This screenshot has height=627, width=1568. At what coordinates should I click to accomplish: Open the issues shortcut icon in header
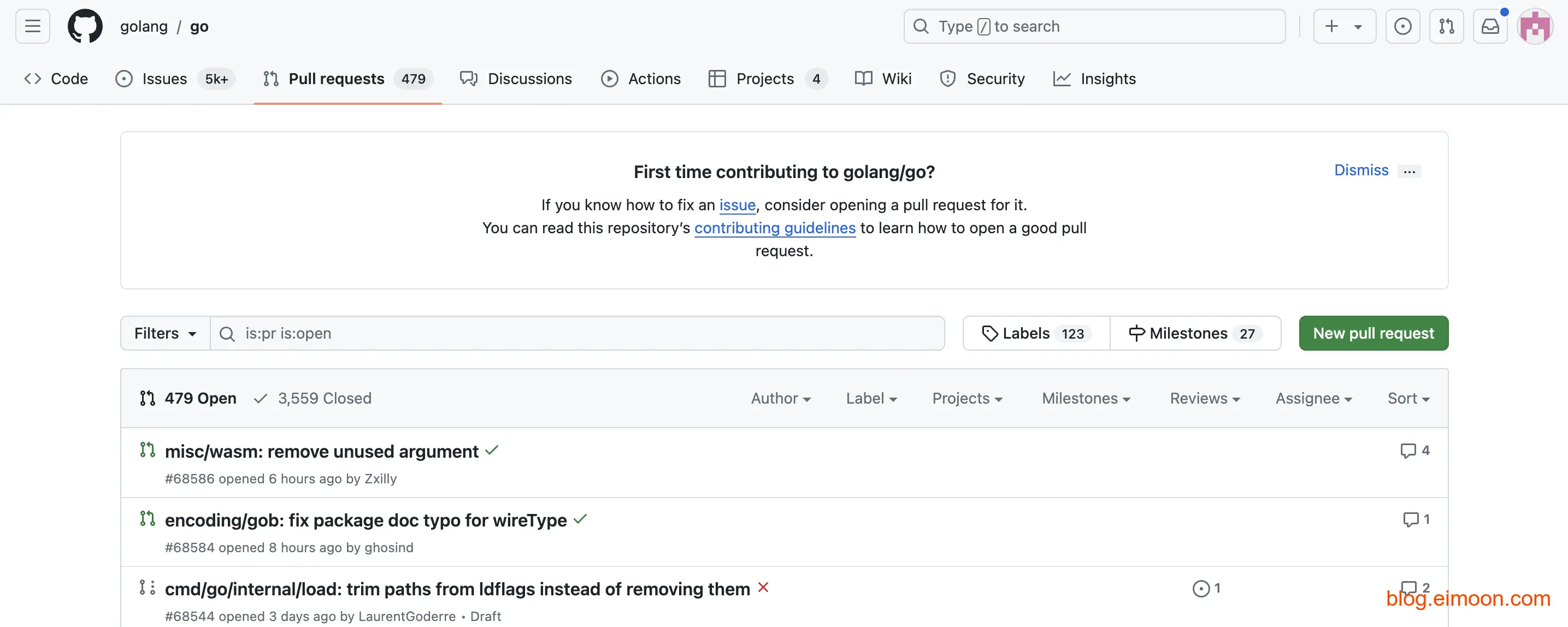pos(1402,26)
